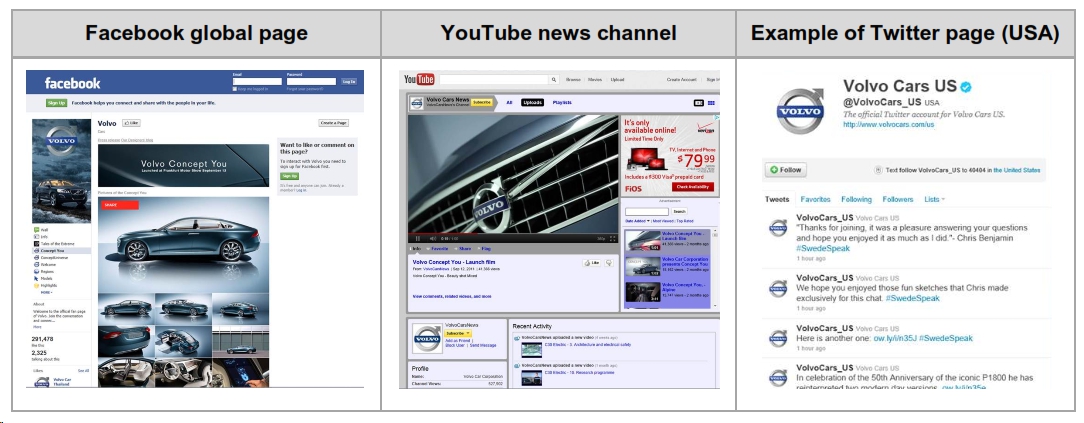Click the Browse link in YouTube header
1084x423 pixels.
(x=573, y=79)
